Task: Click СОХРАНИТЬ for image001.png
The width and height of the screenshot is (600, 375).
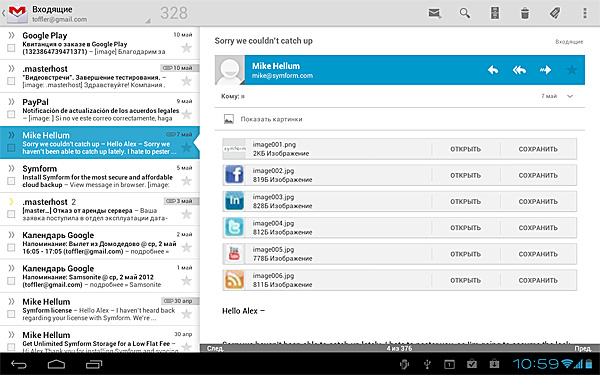Action: point(538,149)
